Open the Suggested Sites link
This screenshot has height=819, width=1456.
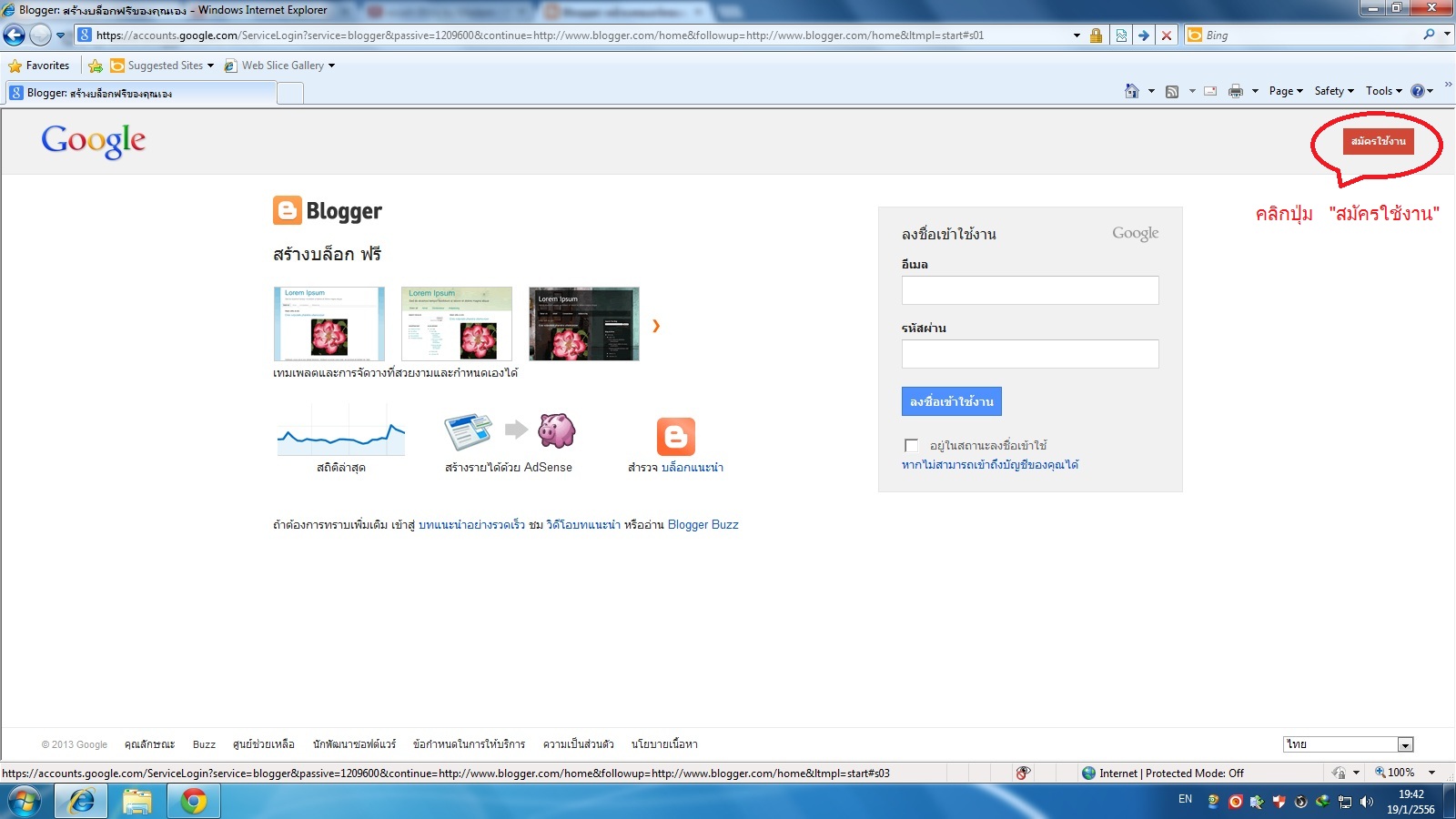coord(162,66)
